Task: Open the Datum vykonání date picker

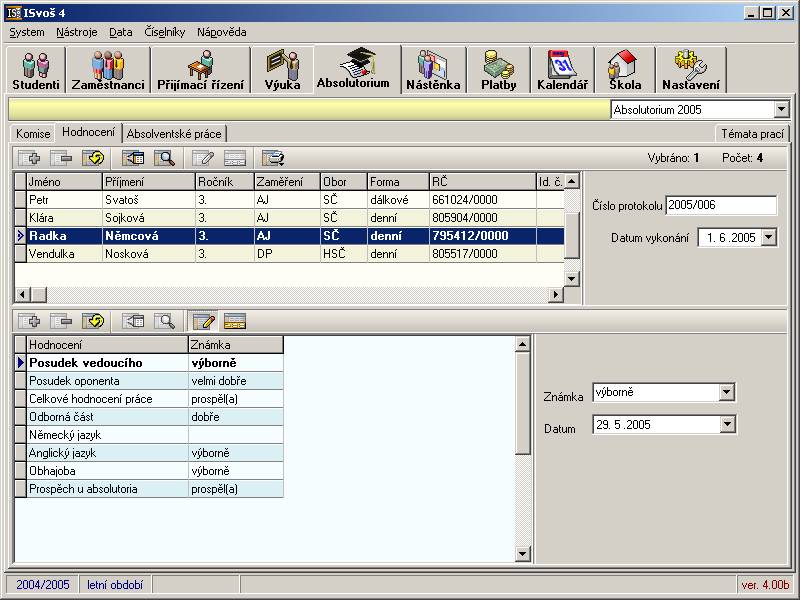Action: 768,238
